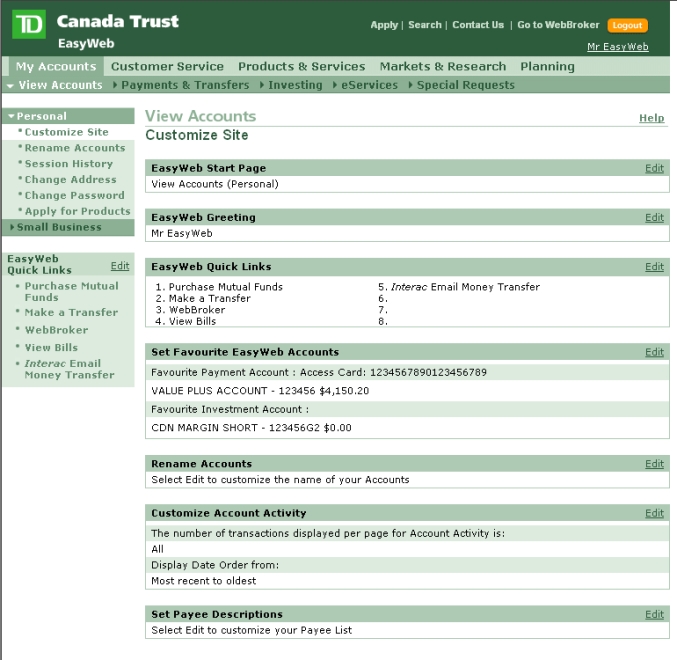
Task: Go to WebBroker from header
Action: pos(558,25)
